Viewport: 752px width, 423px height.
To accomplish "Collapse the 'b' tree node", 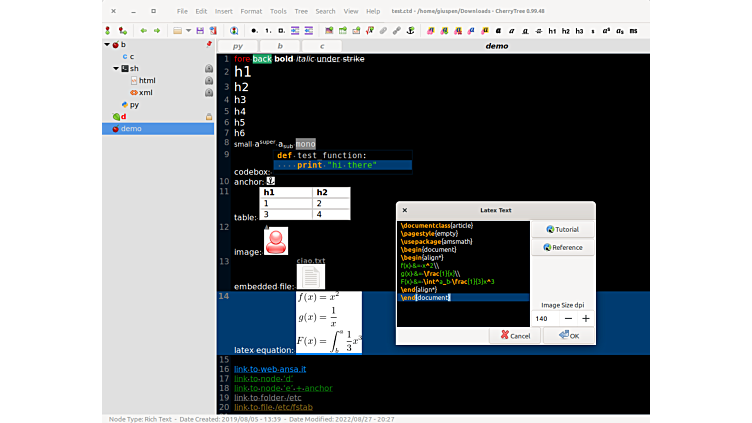I will [x=107, y=45].
